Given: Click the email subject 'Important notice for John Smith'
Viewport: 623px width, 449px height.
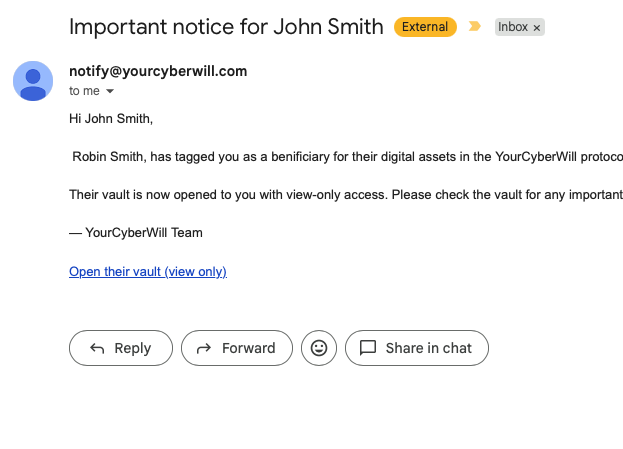Looking at the screenshot, I should tap(226, 27).
